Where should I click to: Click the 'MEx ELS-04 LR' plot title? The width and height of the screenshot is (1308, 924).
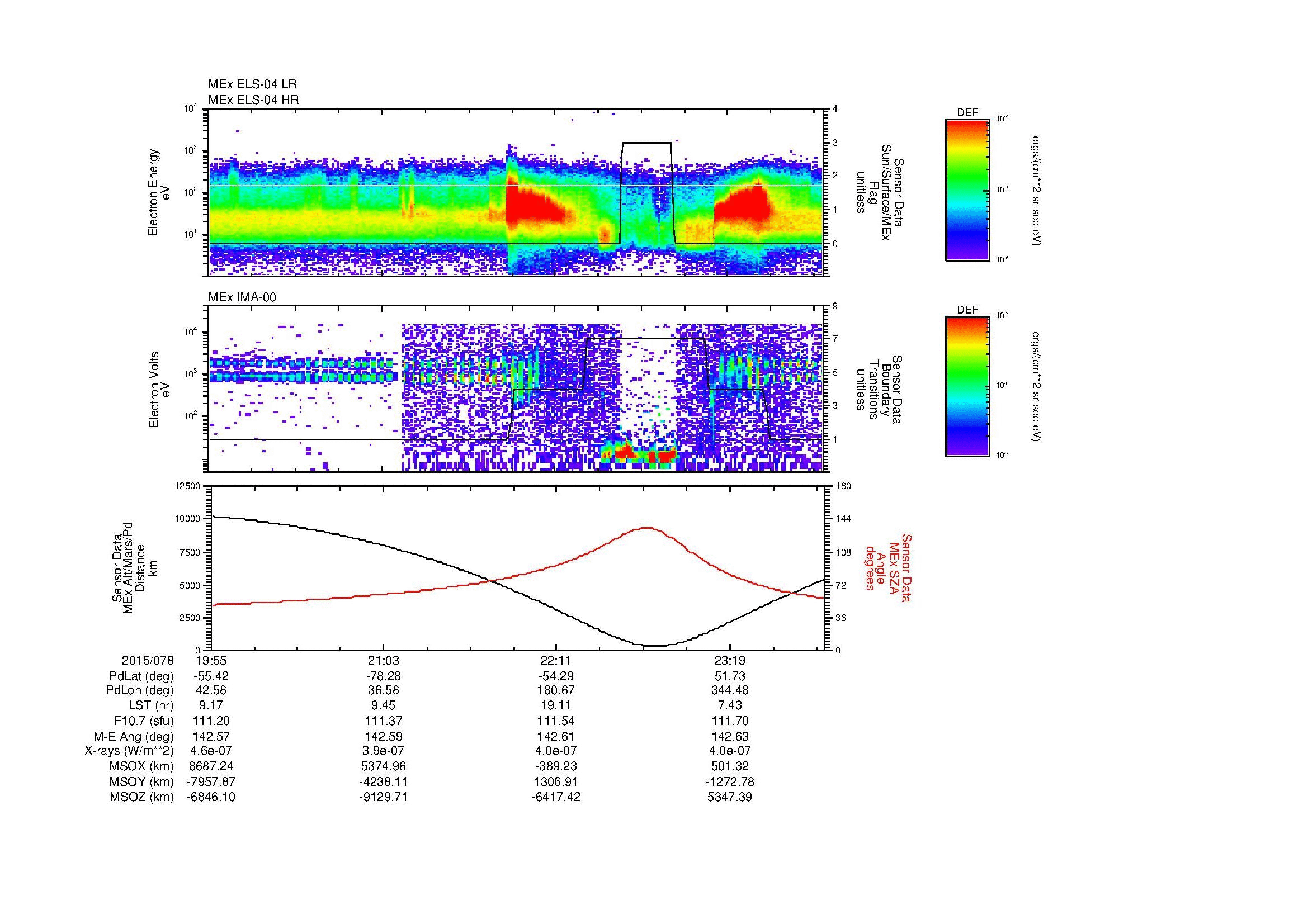[252, 84]
